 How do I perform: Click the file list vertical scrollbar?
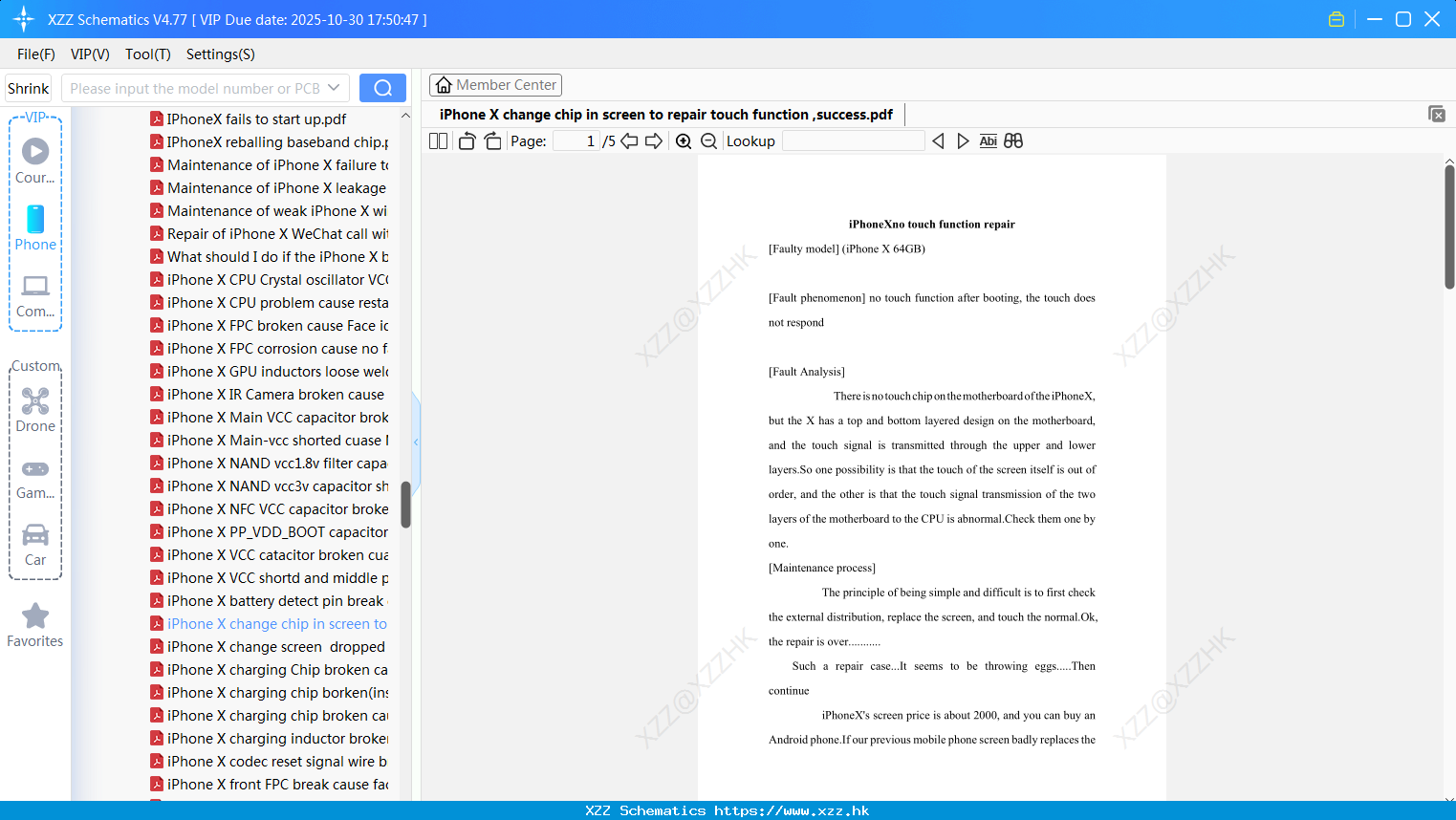(405, 505)
